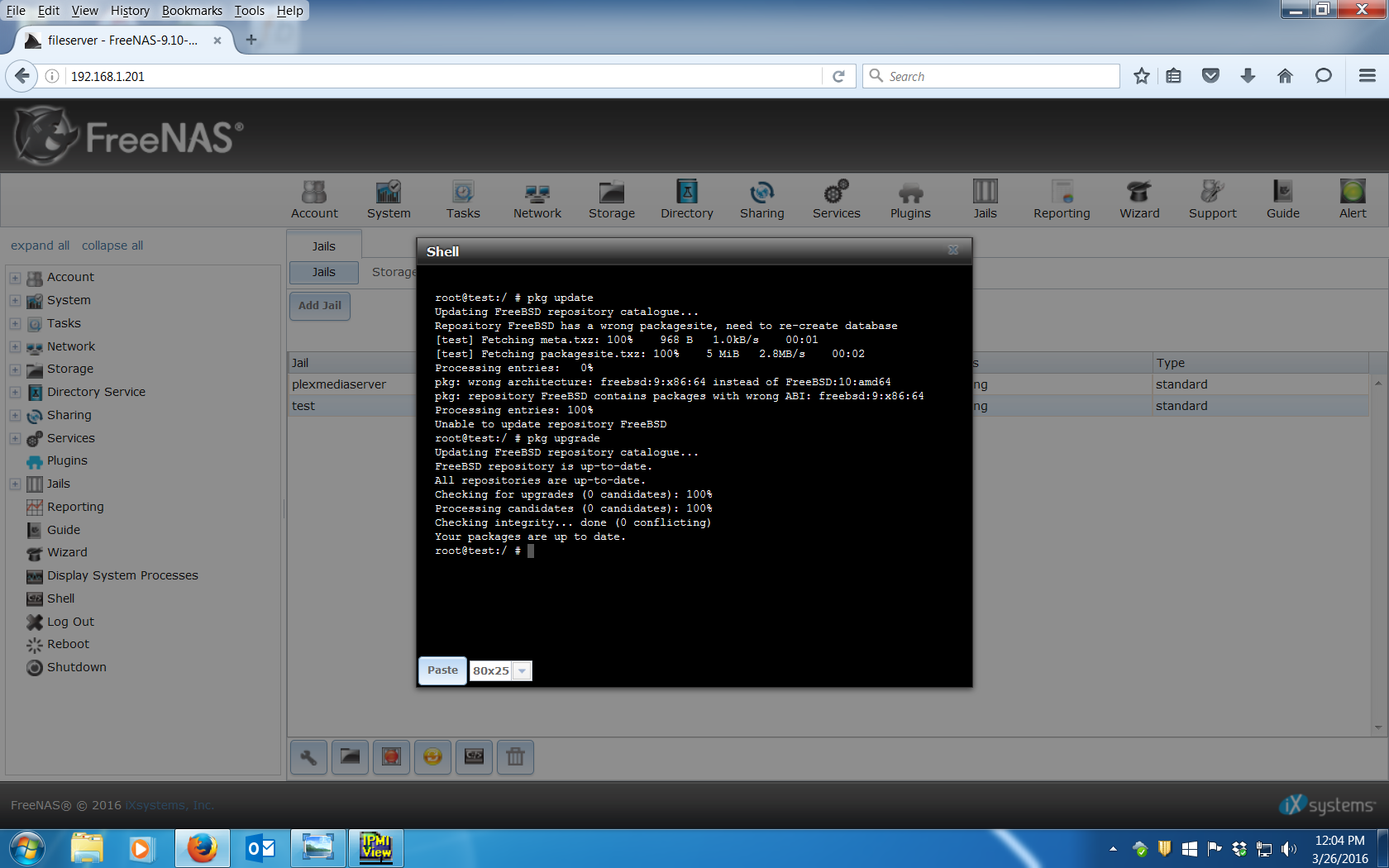Select Shutdown in the sidebar tree
The image size is (1389, 868).
[76, 667]
